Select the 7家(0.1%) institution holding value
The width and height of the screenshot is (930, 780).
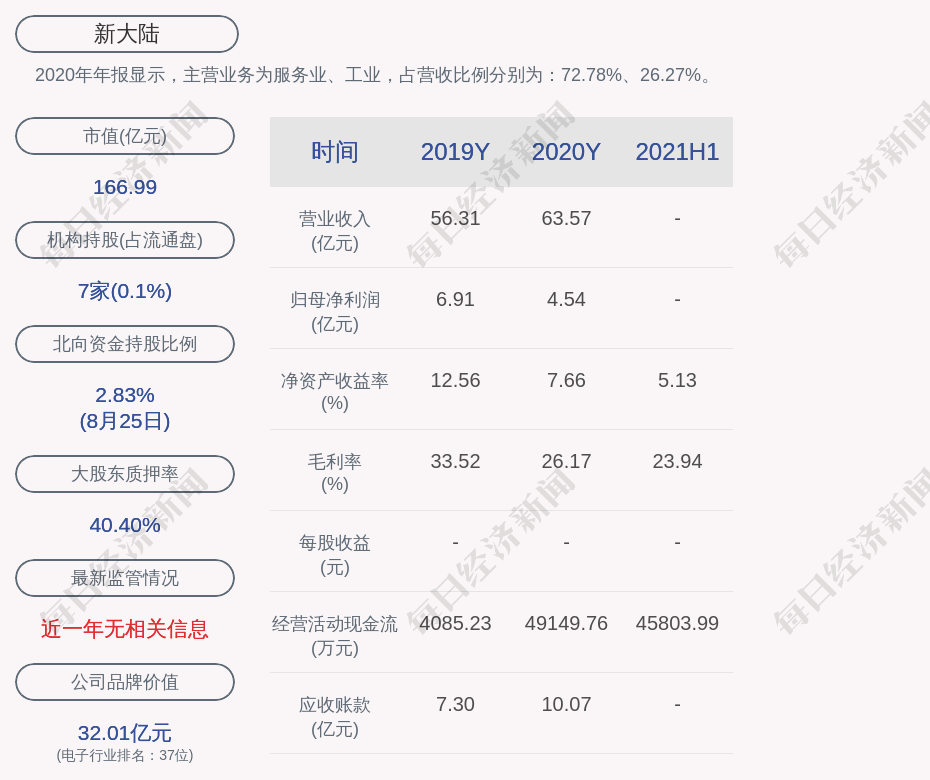[x=125, y=291]
